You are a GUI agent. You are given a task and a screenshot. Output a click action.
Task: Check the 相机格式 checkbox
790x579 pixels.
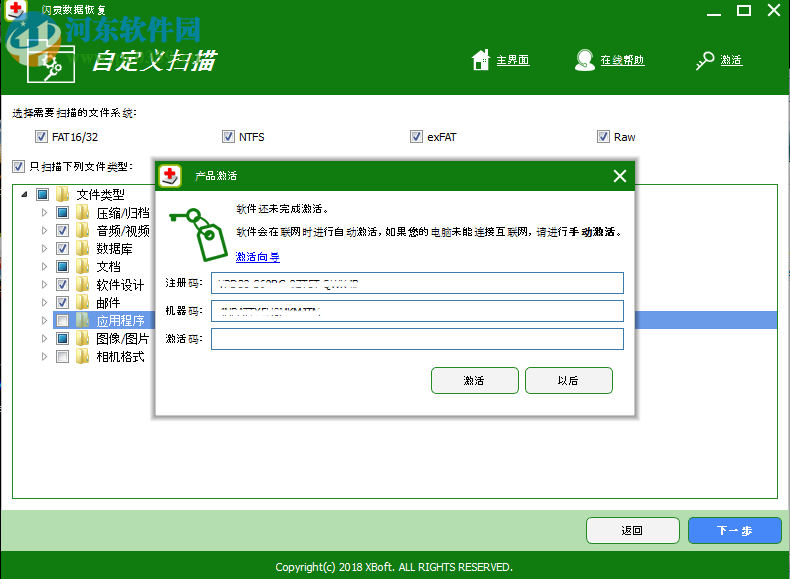tap(62, 356)
